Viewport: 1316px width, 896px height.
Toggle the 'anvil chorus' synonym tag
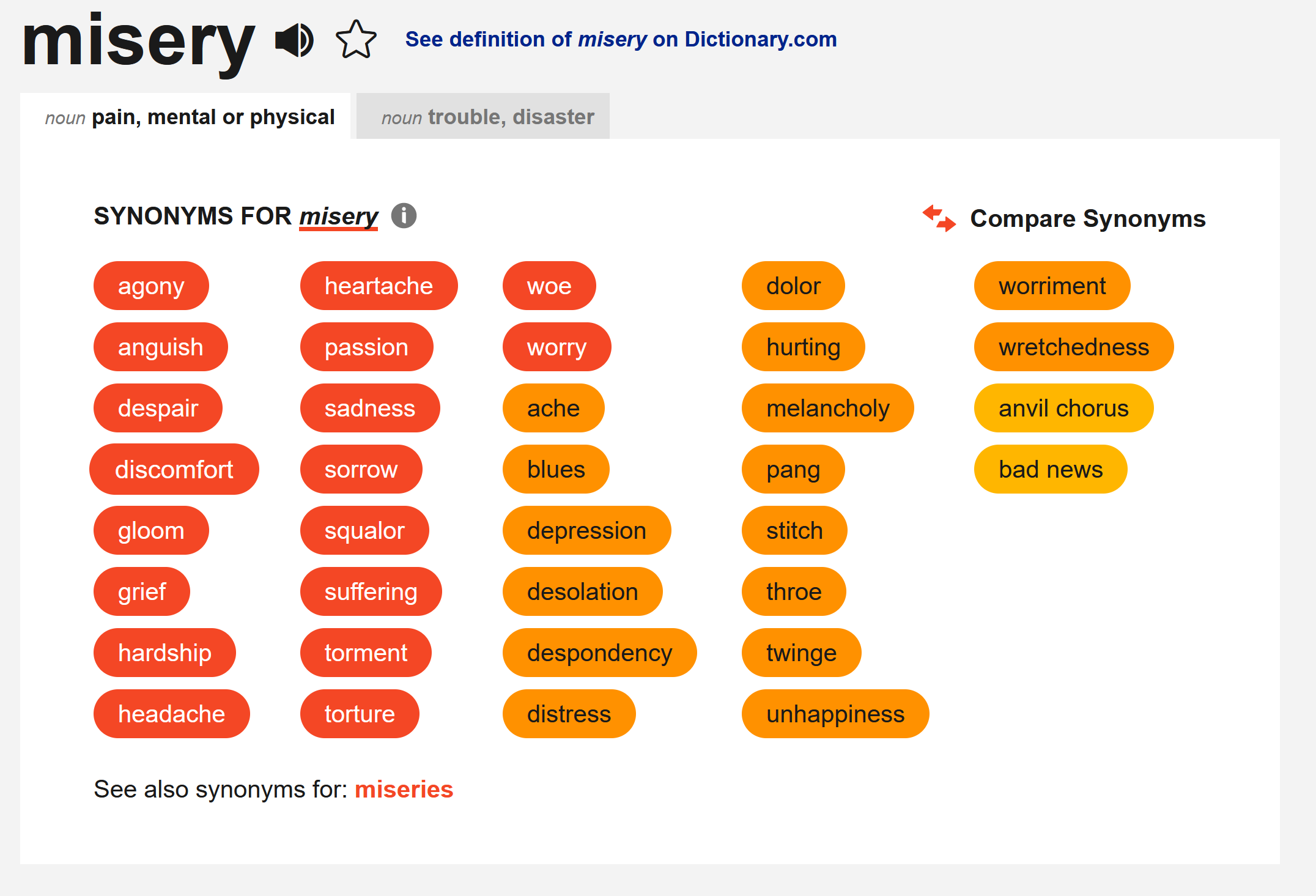[1063, 408]
